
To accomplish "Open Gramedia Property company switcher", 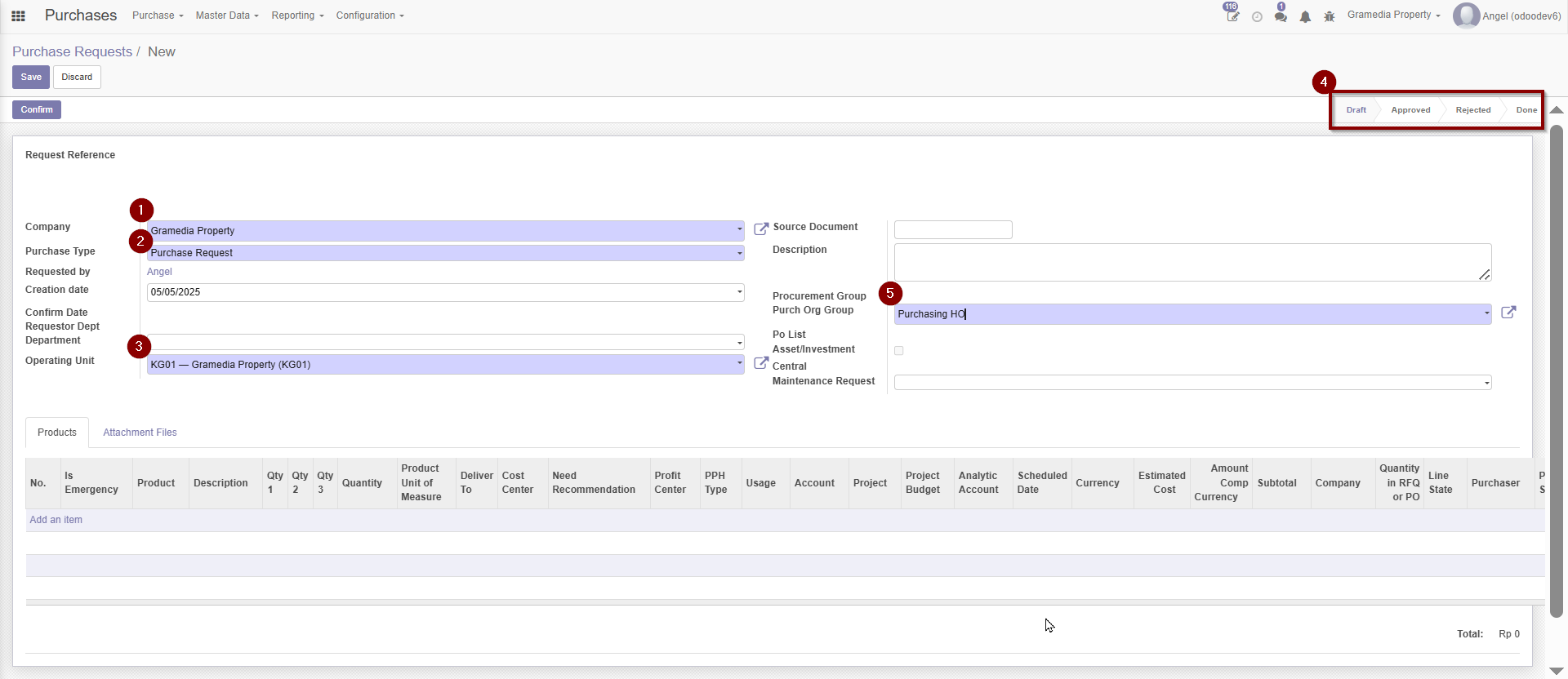I will tap(1393, 15).
